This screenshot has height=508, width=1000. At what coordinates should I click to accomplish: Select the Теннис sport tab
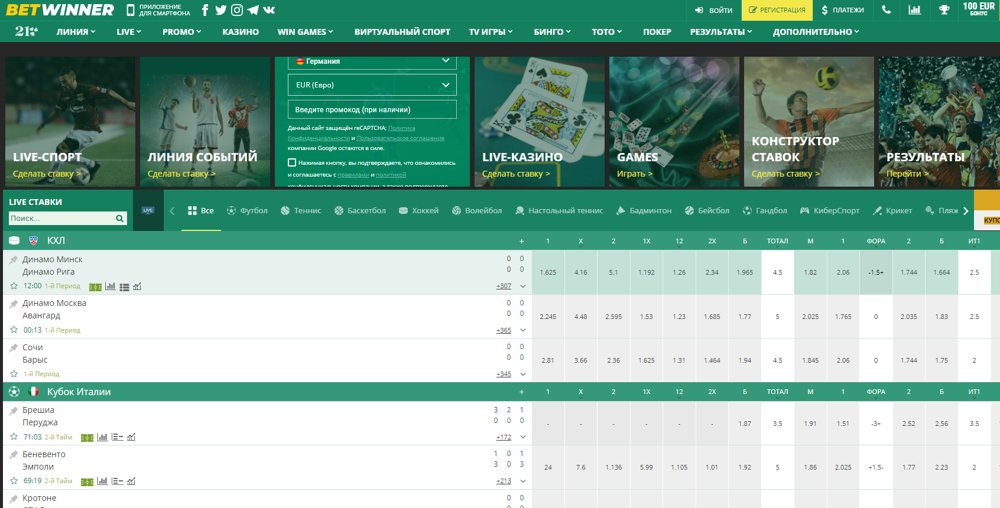(301, 210)
